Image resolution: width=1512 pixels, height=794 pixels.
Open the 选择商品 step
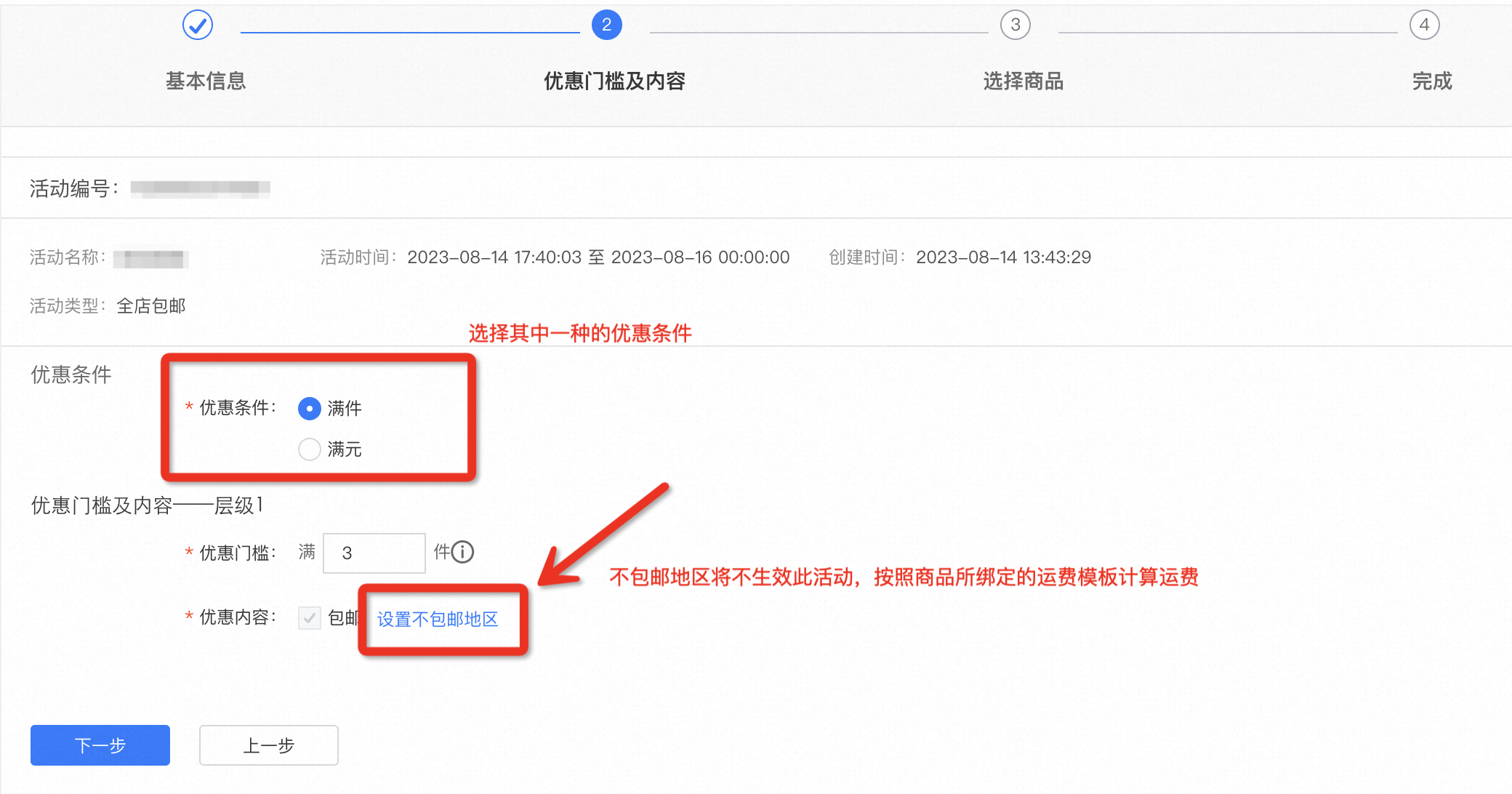[1024, 81]
